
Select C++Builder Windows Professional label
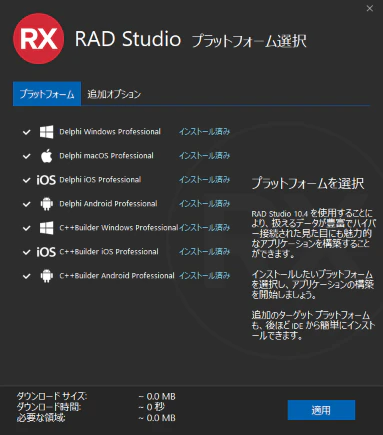point(119,228)
